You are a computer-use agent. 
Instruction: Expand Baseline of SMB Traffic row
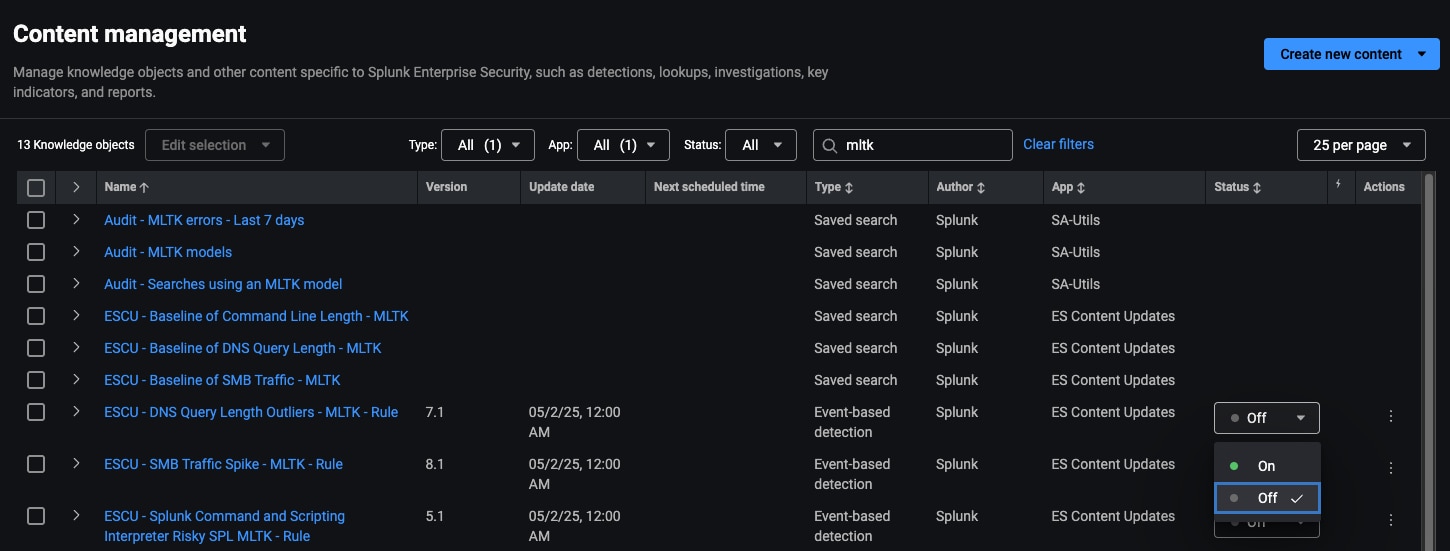click(76, 379)
